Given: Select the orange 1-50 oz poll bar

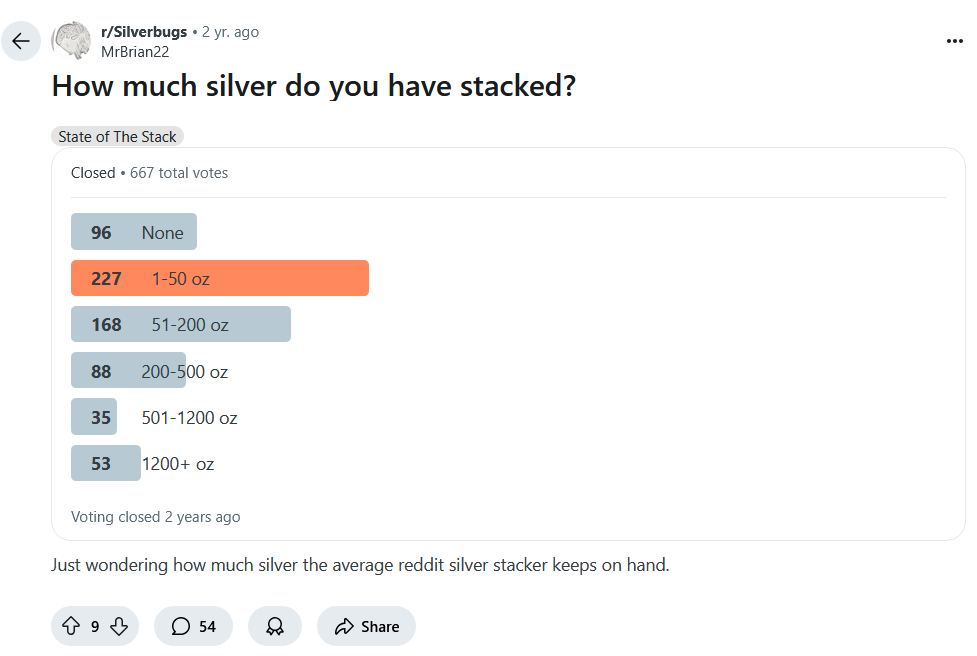Looking at the screenshot, I should point(220,278).
